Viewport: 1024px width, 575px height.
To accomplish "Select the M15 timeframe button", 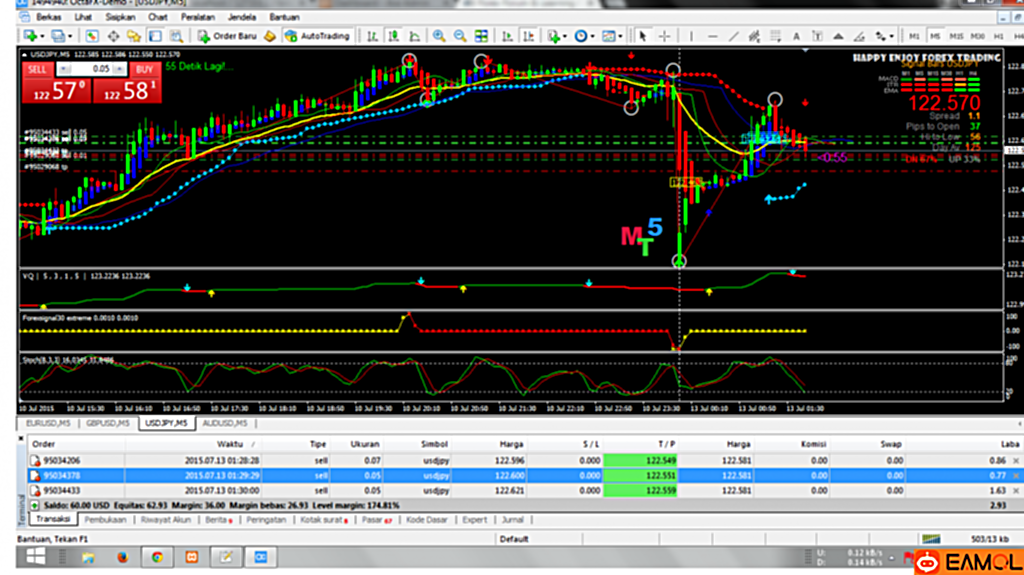I will click(x=956, y=37).
